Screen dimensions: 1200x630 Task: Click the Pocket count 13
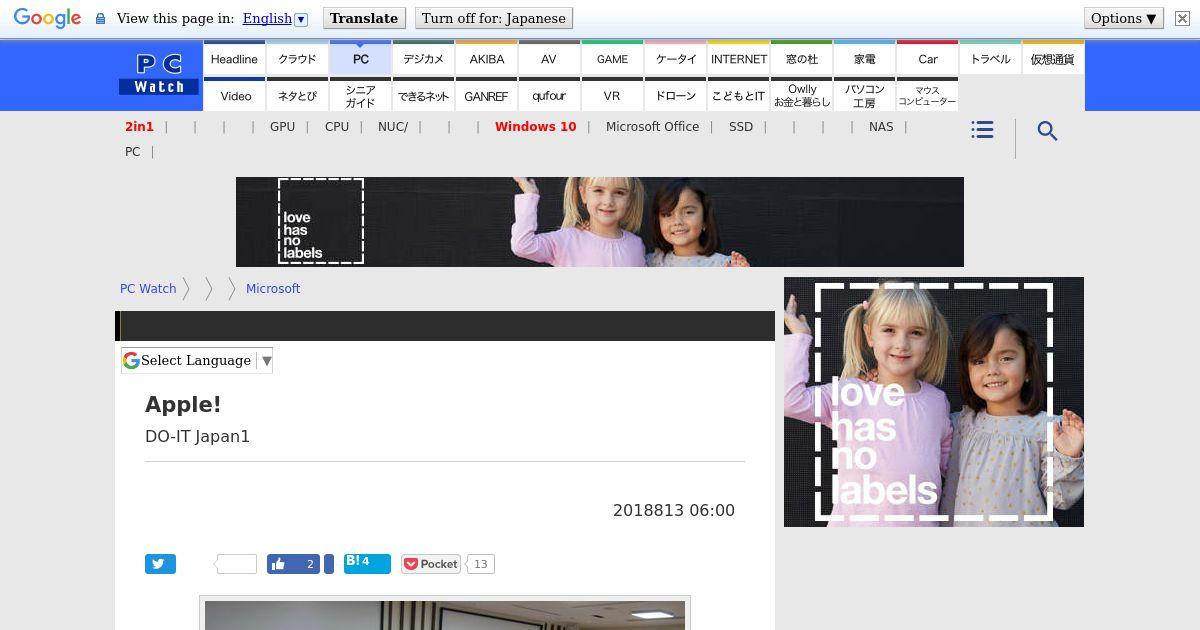point(480,564)
